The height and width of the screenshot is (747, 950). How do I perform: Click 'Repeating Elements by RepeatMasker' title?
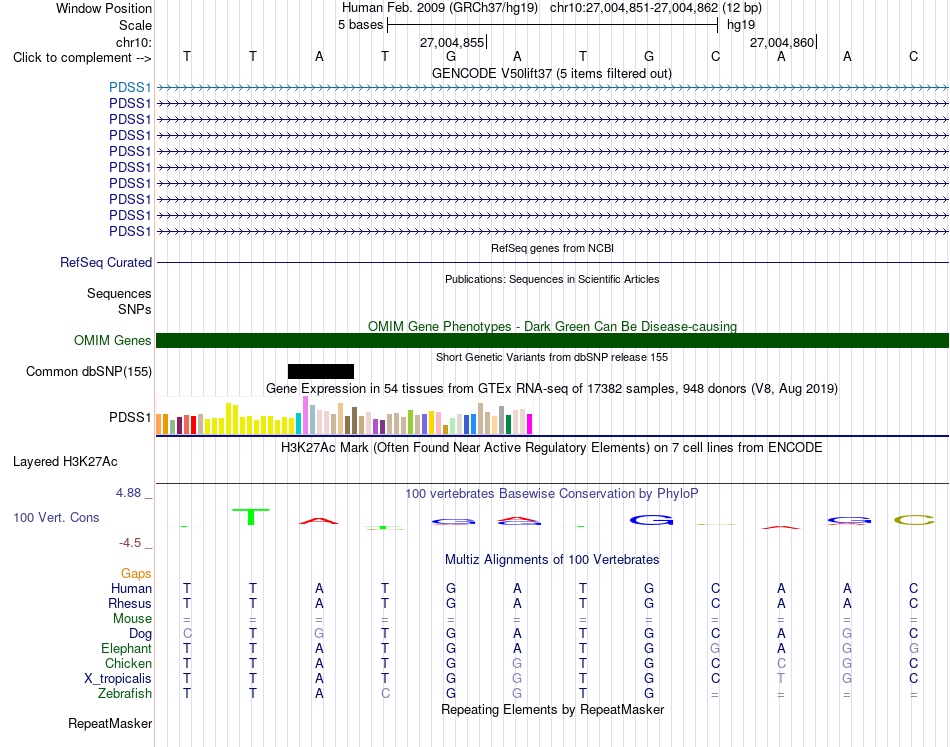pyautogui.click(x=552, y=709)
